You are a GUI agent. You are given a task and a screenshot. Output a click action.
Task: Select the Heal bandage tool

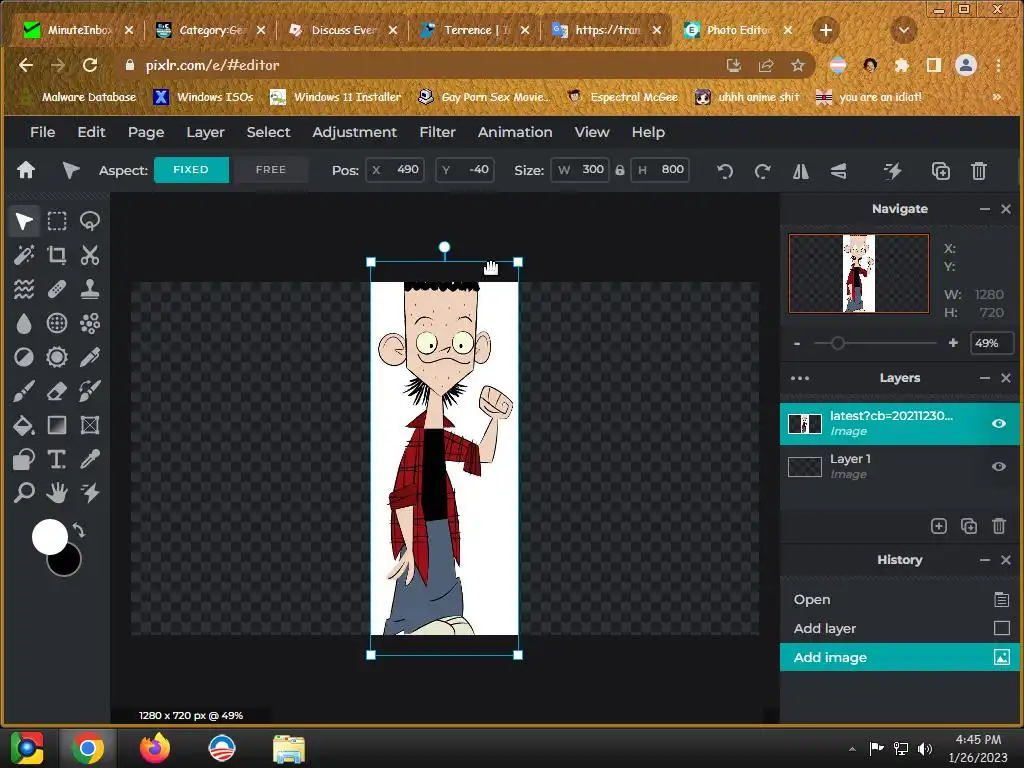click(57, 289)
